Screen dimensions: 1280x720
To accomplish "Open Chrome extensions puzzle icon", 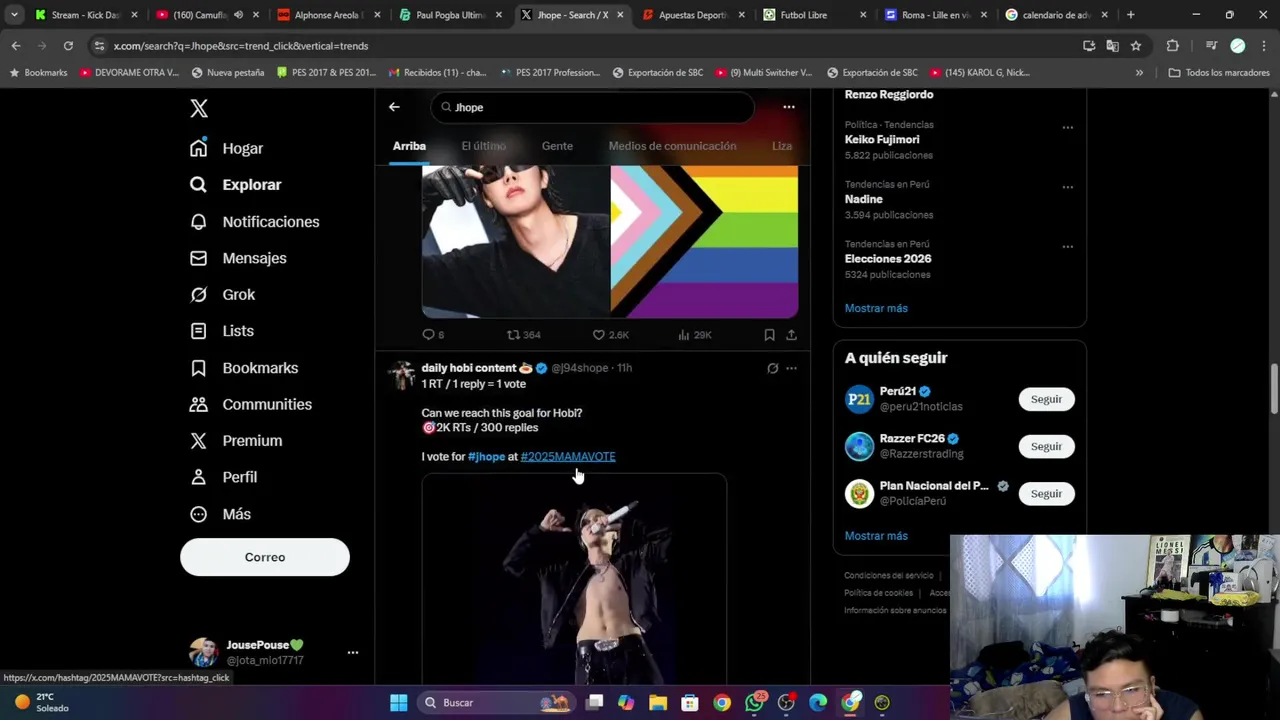I will coord(1173,46).
